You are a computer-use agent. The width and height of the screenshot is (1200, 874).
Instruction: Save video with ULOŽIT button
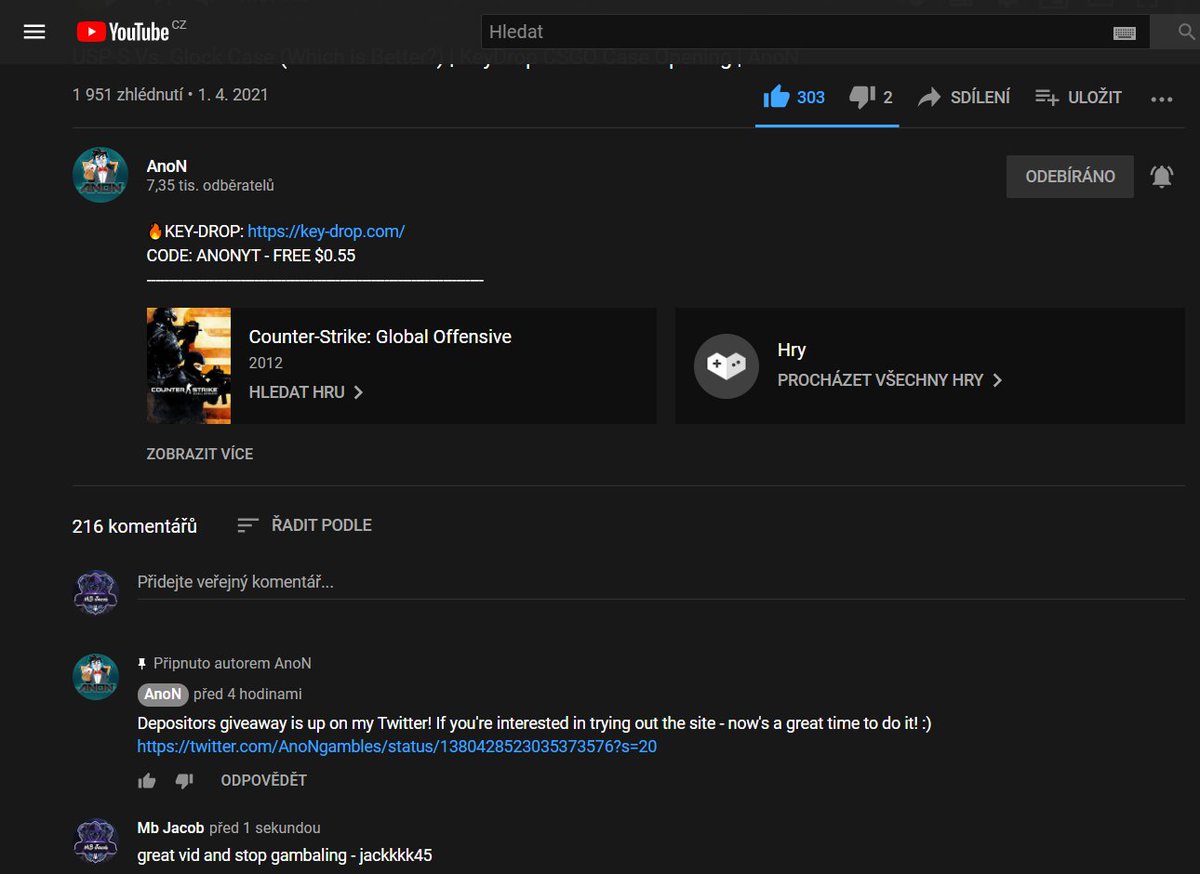1078,97
